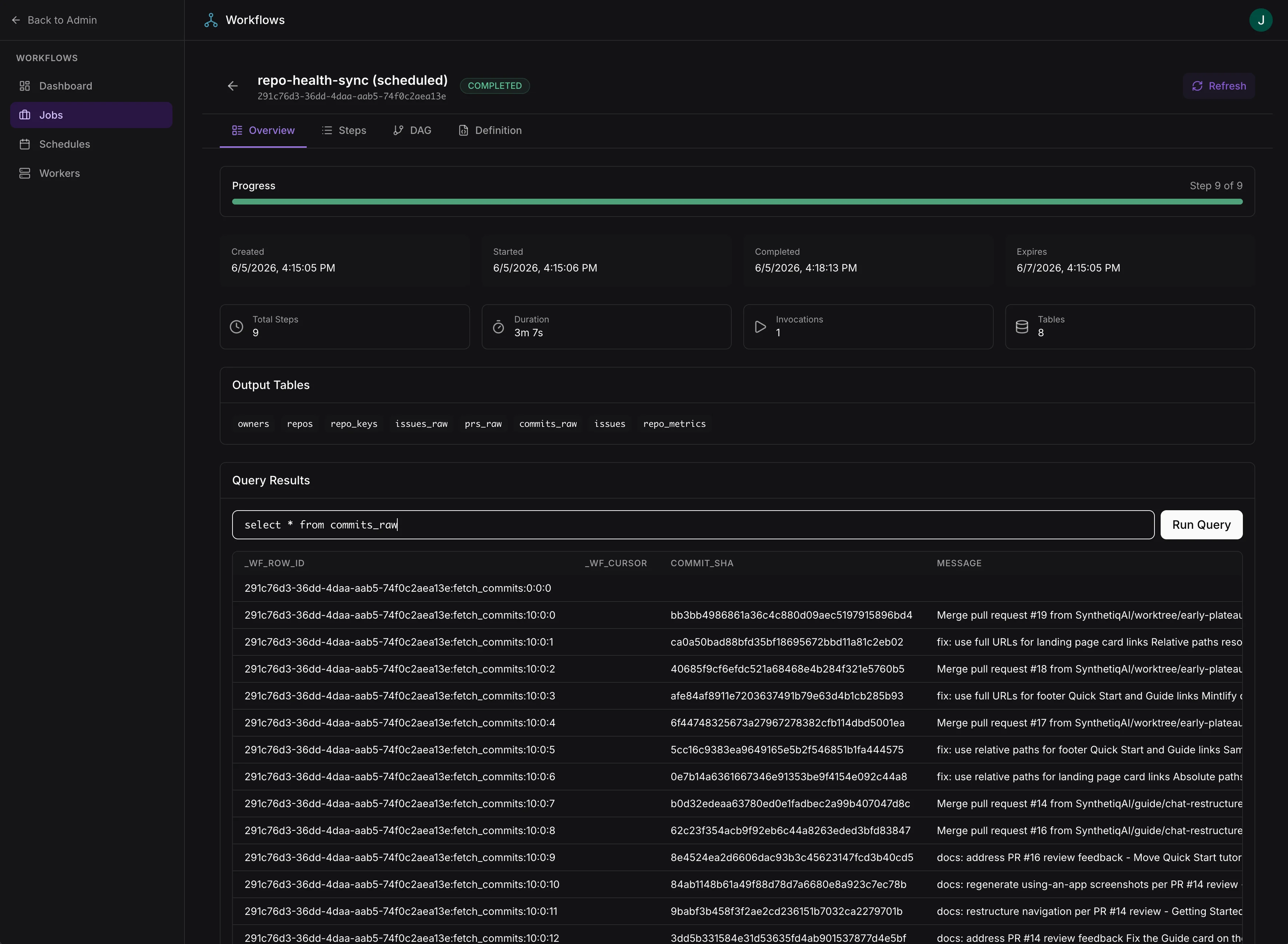Viewport: 1288px width, 944px height.
Task: Select the issues_raw output table
Action: point(422,424)
